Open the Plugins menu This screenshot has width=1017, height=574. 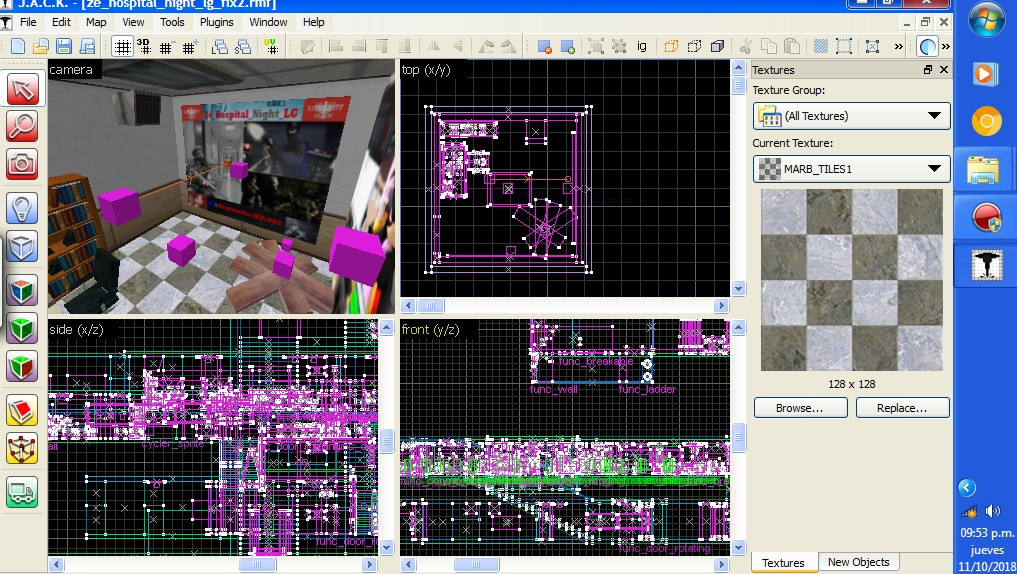coord(216,22)
